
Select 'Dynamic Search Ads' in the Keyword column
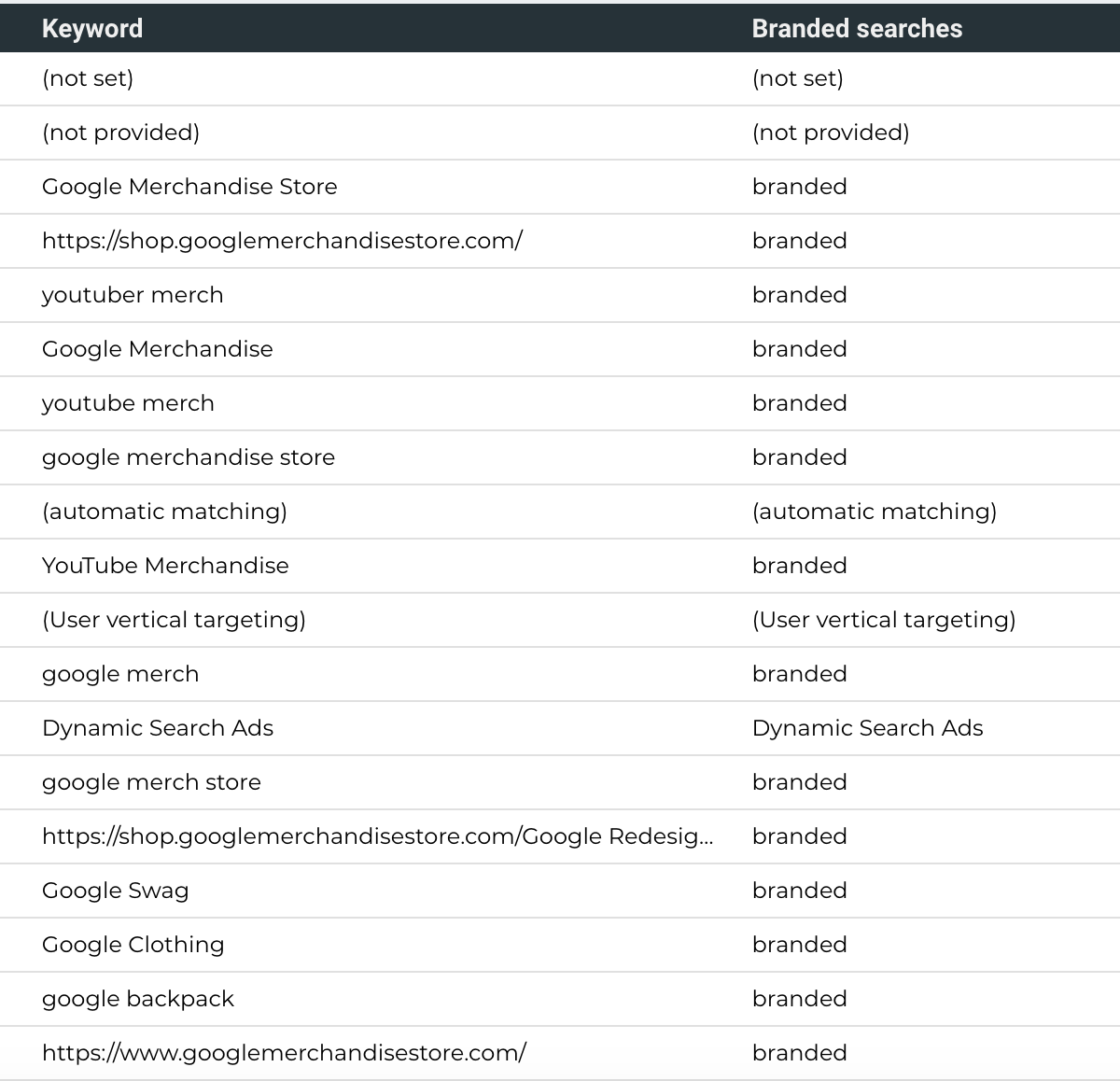tap(158, 728)
